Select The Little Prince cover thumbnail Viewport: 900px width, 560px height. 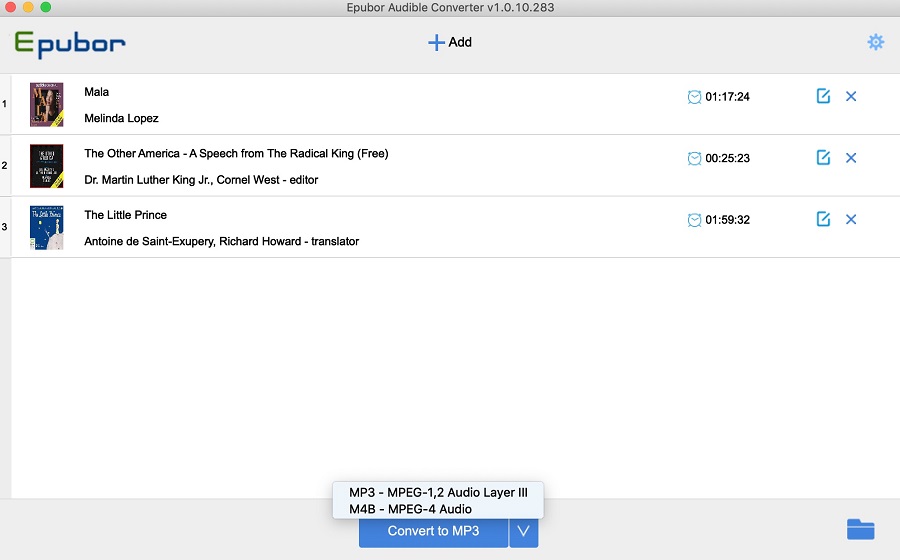click(46, 227)
